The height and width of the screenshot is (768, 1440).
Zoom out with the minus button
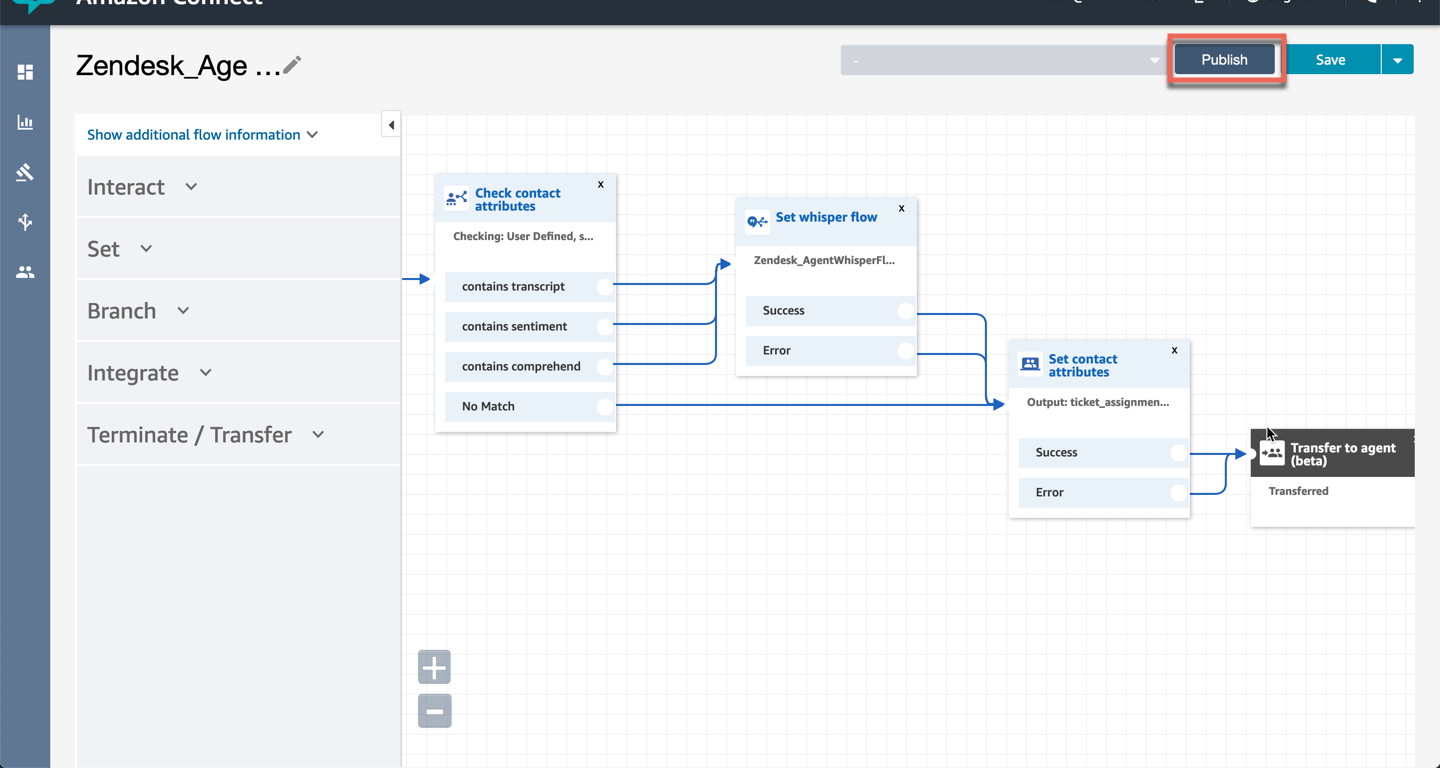point(434,711)
